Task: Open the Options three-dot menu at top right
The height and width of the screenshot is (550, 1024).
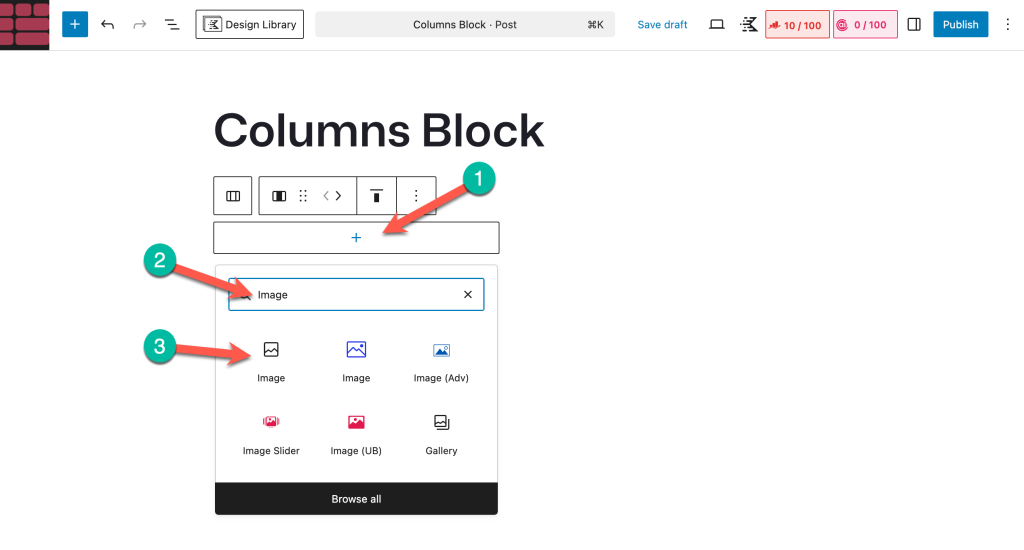Action: 1007,24
